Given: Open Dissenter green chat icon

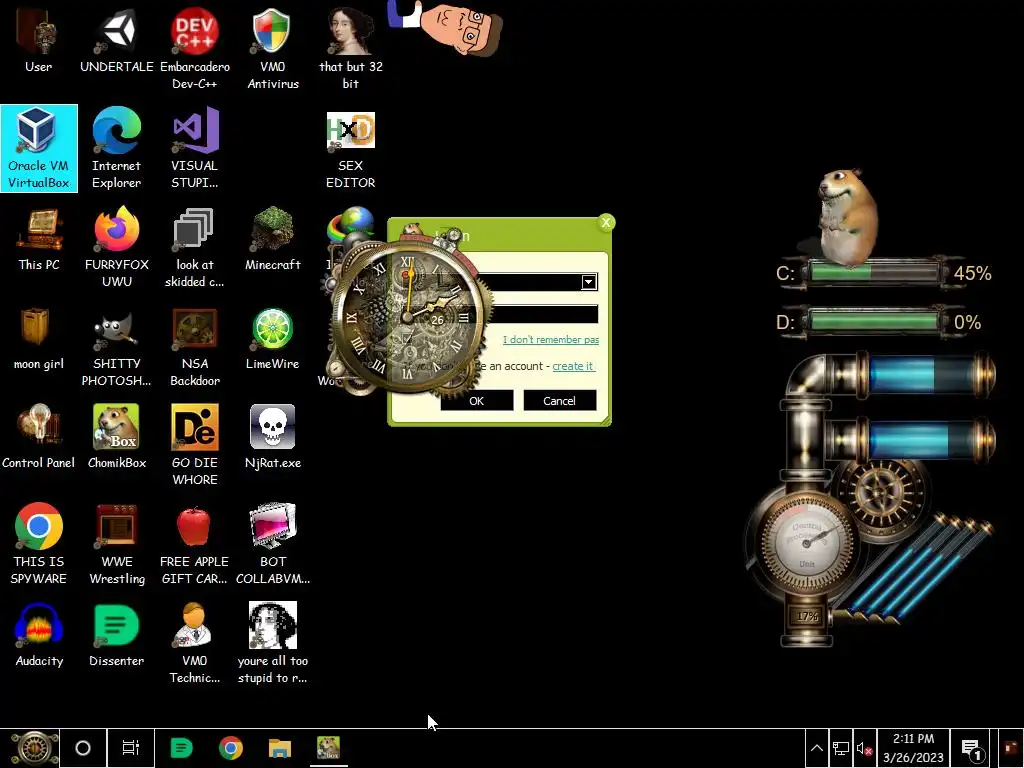Looking at the screenshot, I should tap(117, 635).
